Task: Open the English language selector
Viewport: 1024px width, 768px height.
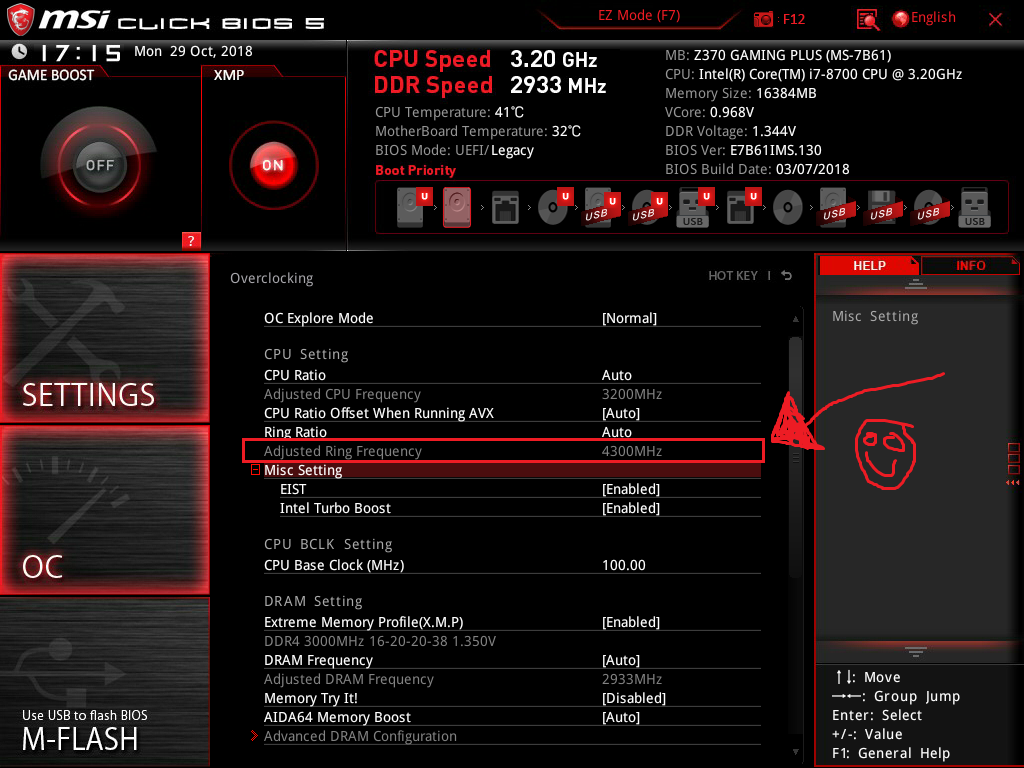Action: coord(933,18)
